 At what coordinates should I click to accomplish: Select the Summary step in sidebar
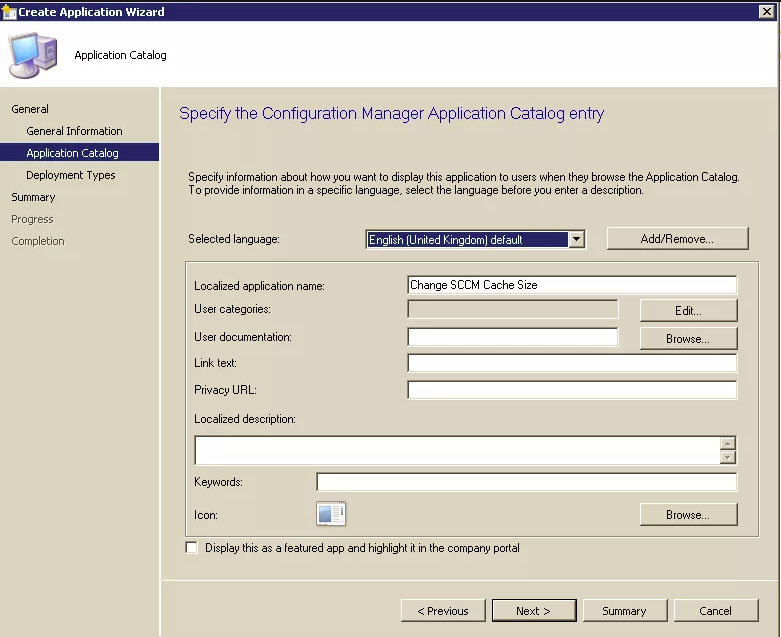[33, 197]
